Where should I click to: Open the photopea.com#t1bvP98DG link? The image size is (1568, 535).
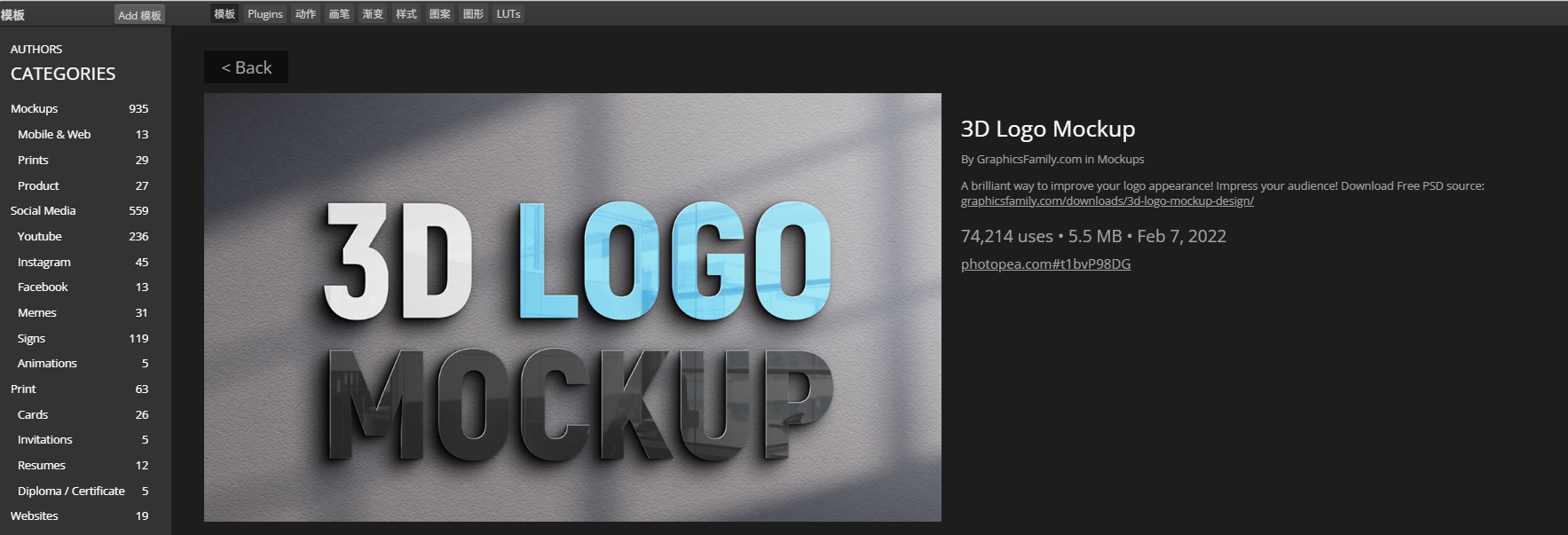[1045, 264]
